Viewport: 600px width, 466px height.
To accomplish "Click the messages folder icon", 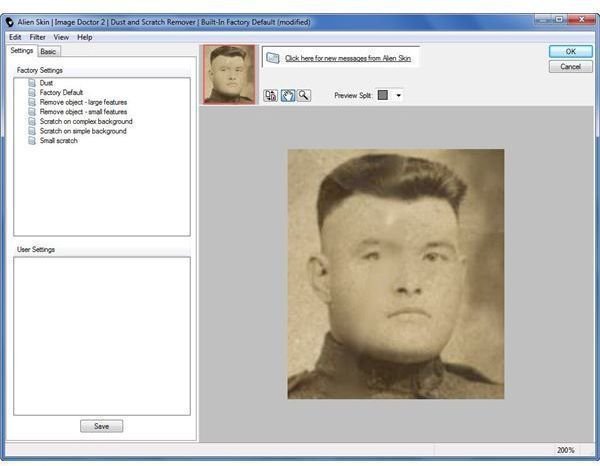I will pyautogui.click(x=273, y=58).
